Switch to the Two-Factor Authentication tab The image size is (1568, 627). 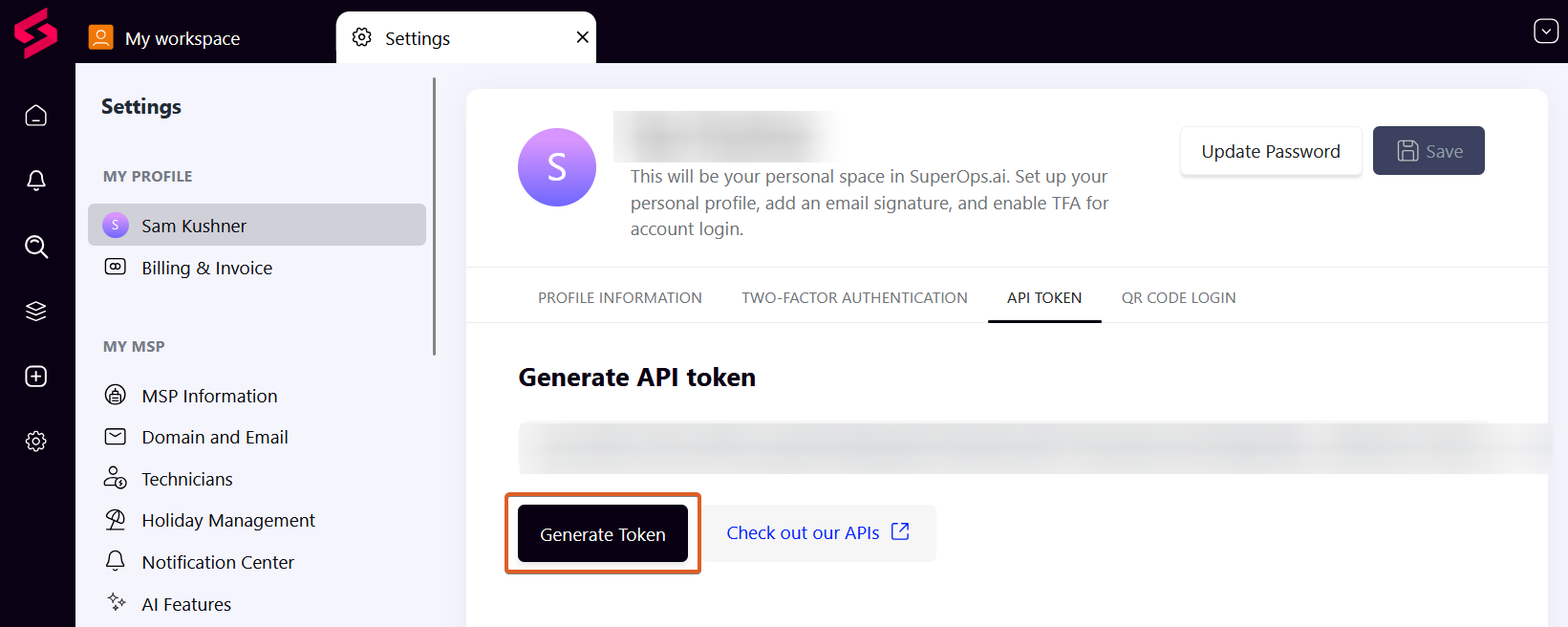[x=853, y=297]
